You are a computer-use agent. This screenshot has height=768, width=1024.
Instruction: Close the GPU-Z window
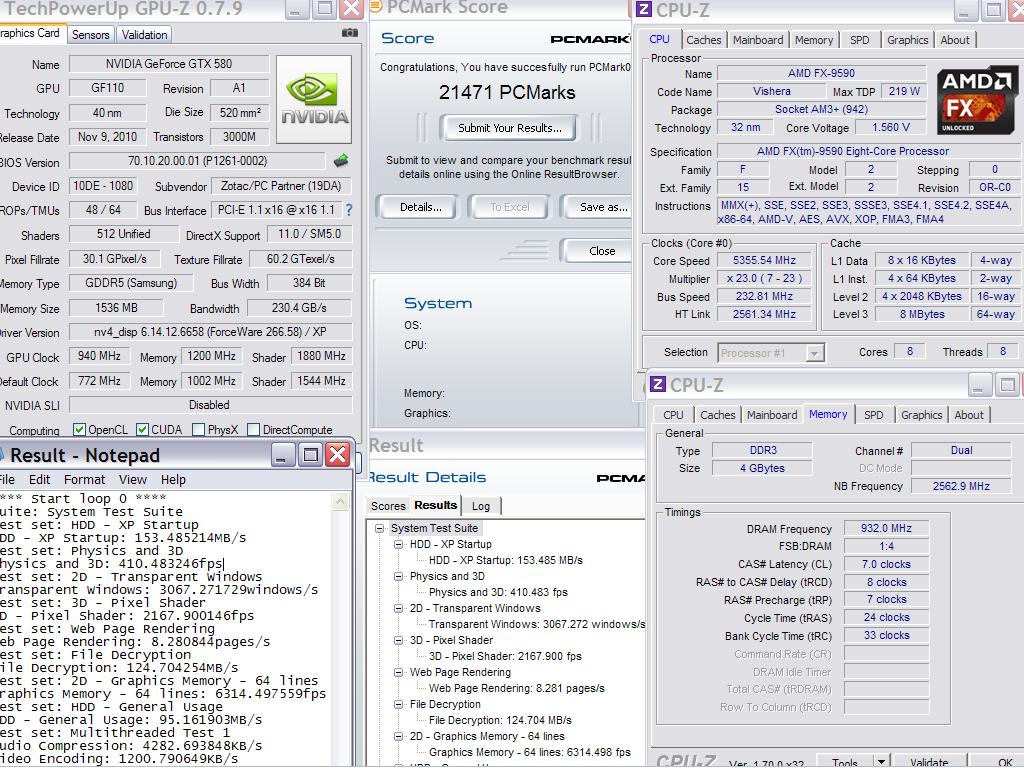coord(351,8)
